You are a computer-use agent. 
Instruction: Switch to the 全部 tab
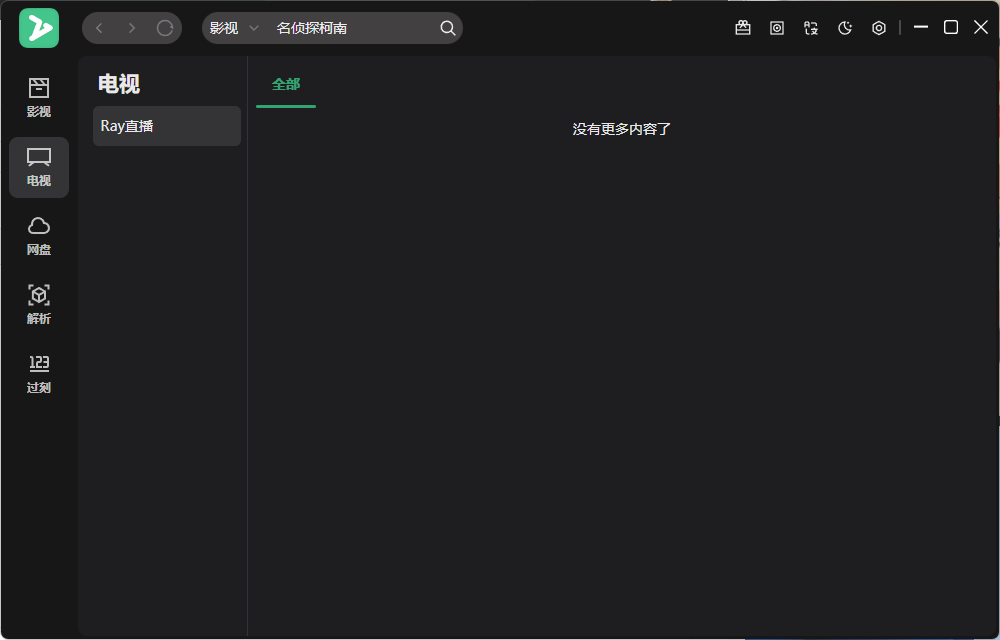click(286, 84)
